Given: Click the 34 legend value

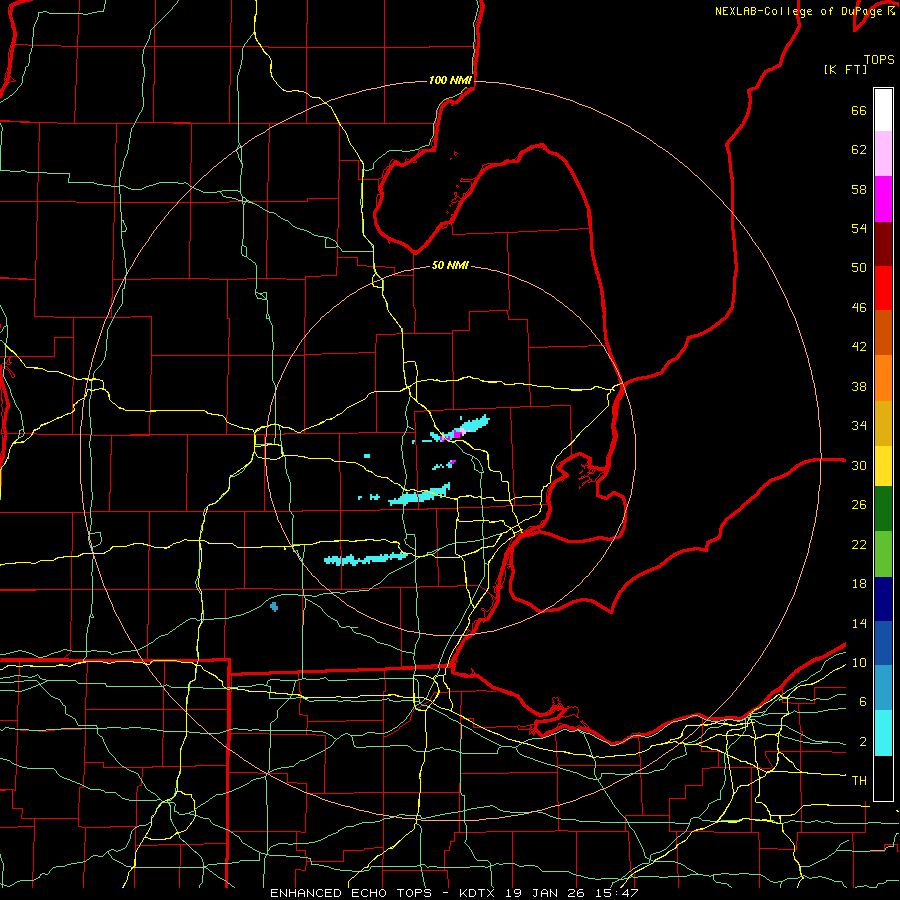Looking at the screenshot, I should click(x=859, y=426).
